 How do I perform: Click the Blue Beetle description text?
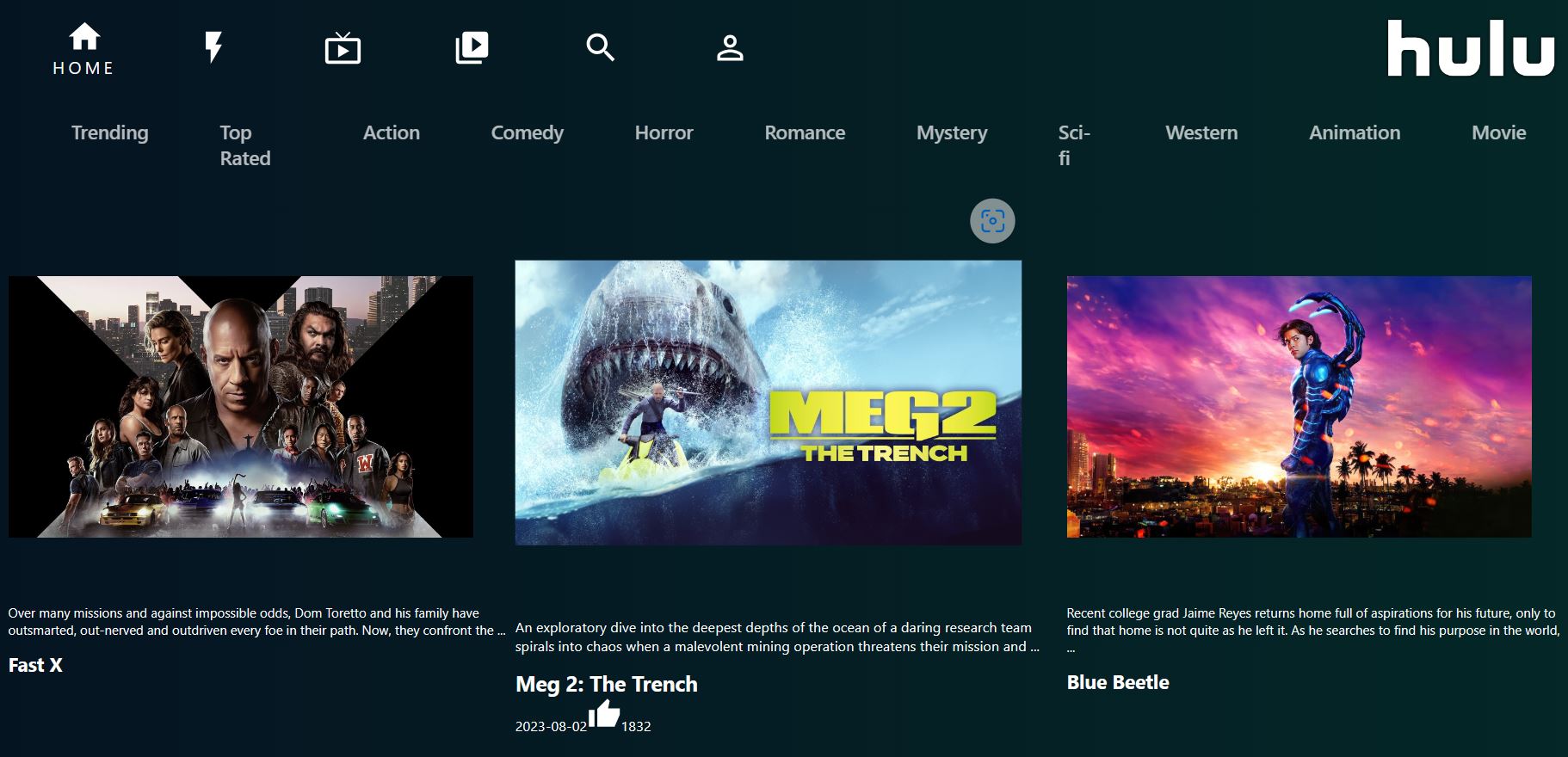[1313, 630]
